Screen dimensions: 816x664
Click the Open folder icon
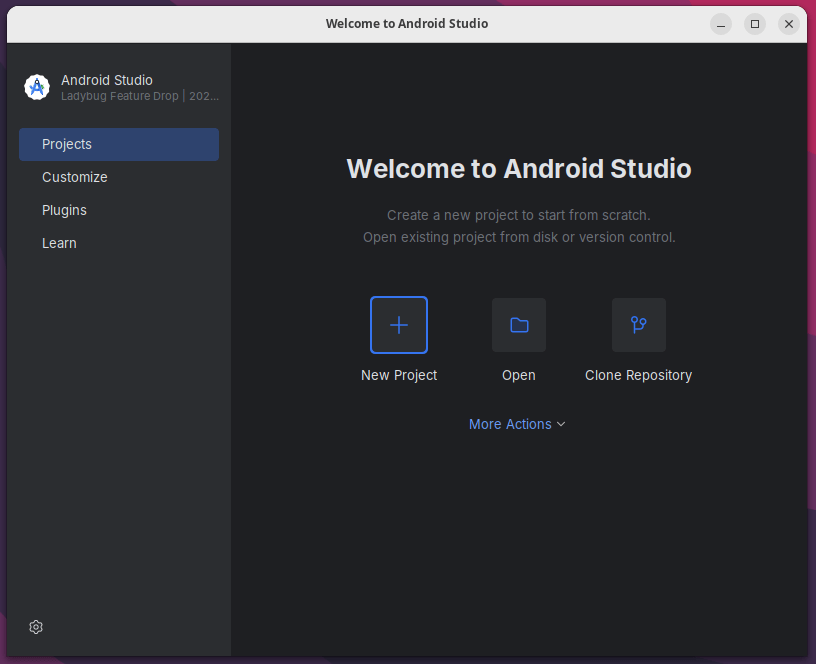518,325
